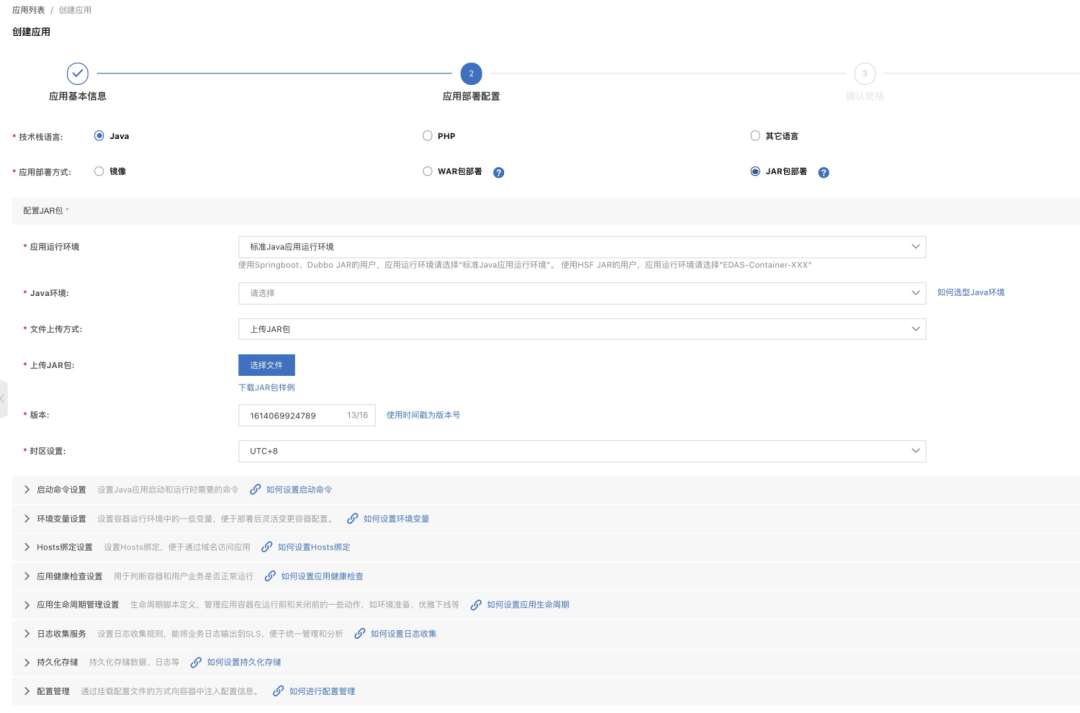Download the JAR sample via 下载JAR包样例

point(267,387)
